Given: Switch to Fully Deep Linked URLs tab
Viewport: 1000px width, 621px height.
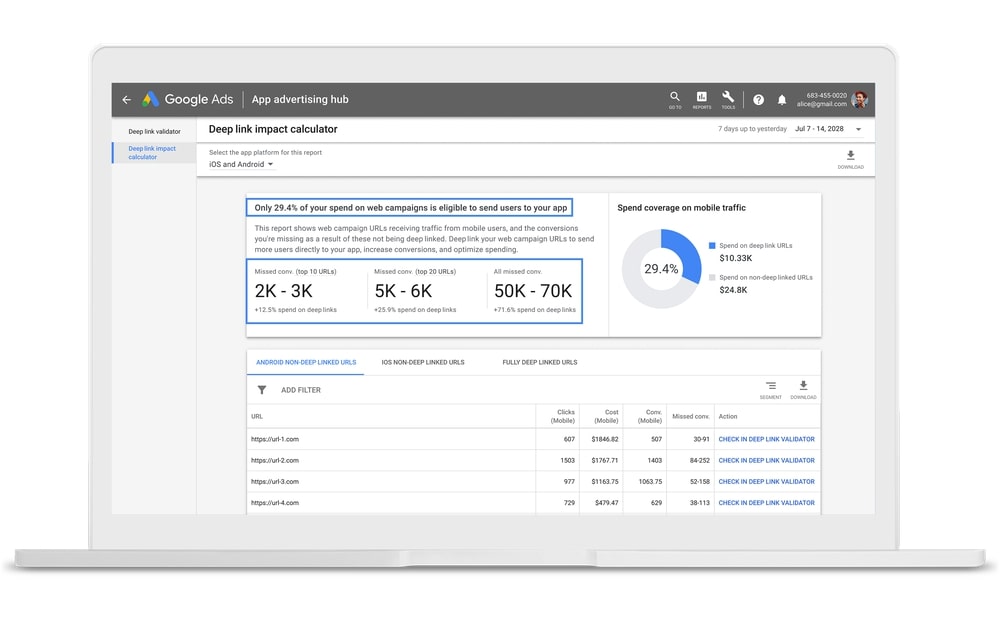Looking at the screenshot, I should [539, 362].
